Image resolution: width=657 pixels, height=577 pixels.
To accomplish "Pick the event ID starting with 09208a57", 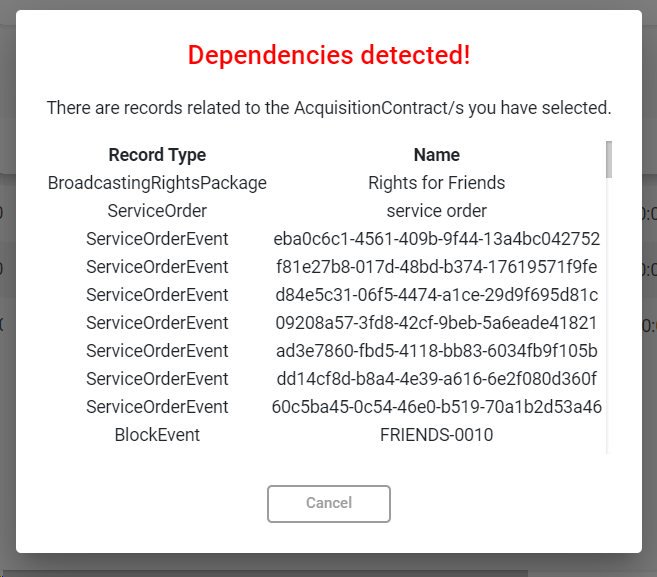I will point(437,323).
